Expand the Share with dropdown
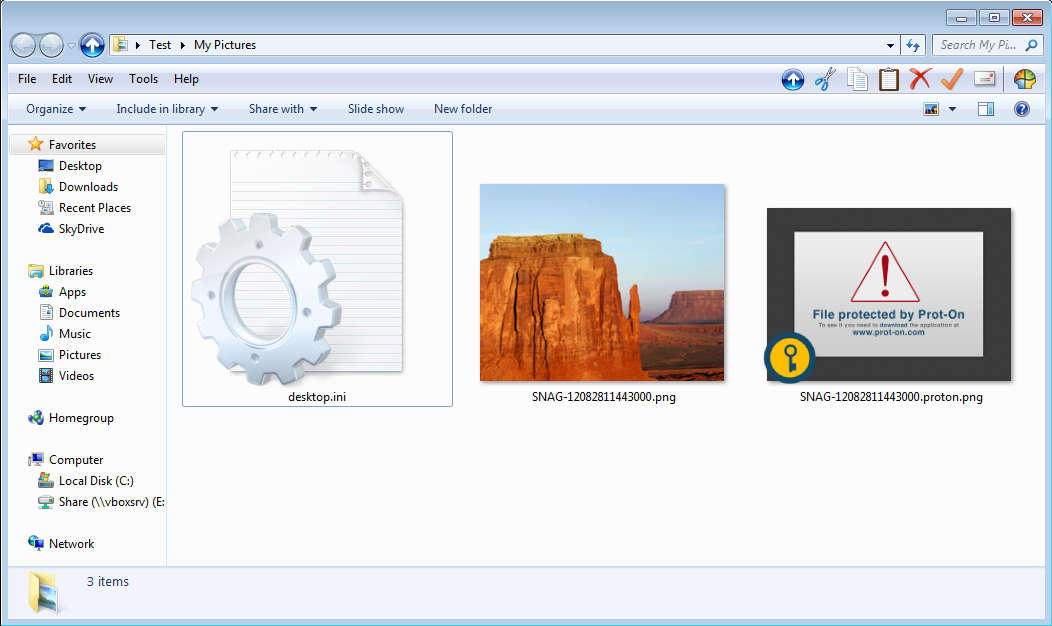1052x626 pixels. [x=283, y=109]
